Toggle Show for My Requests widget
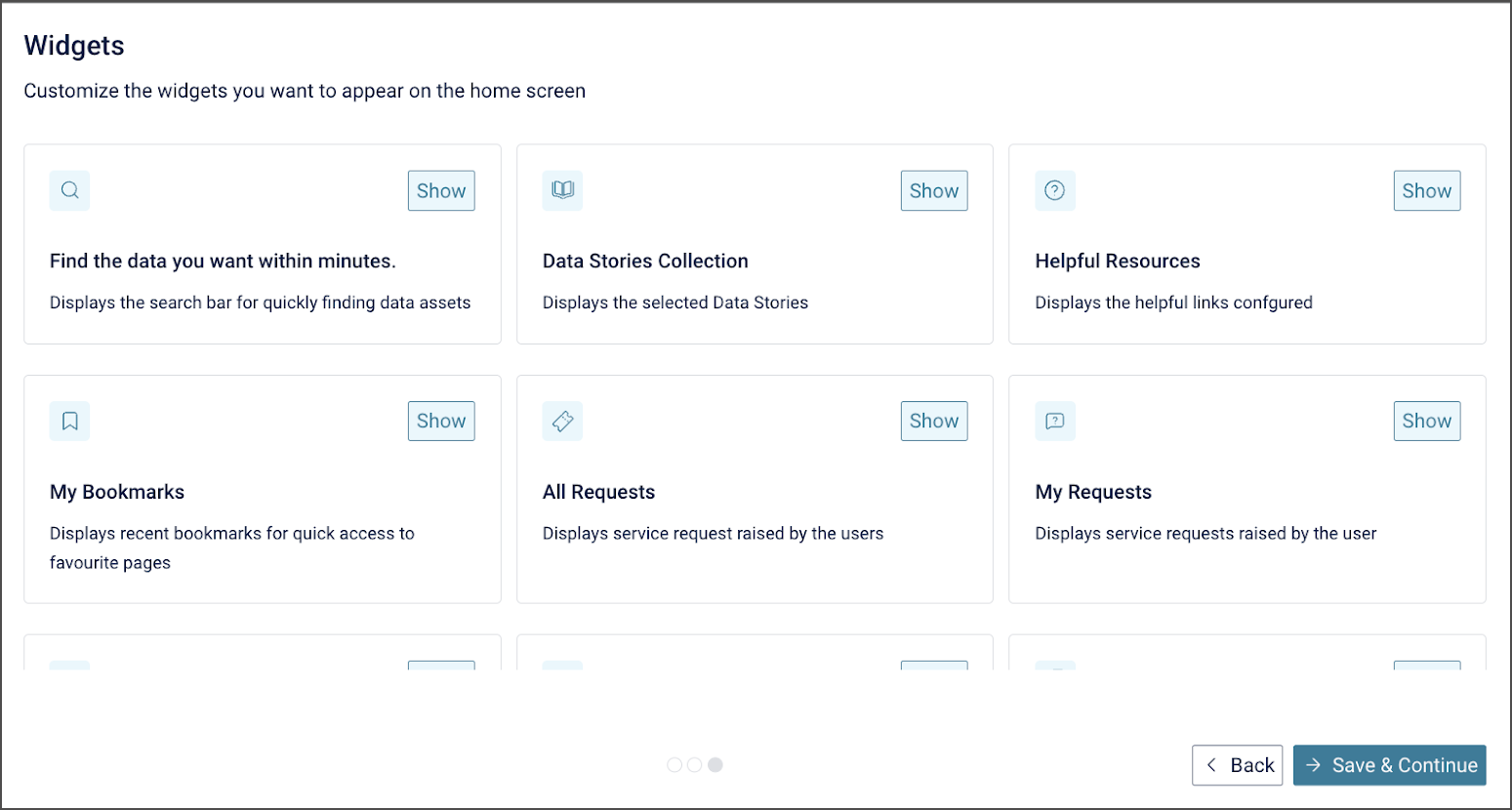This screenshot has height=810, width=1512. tap(1426, 422)
